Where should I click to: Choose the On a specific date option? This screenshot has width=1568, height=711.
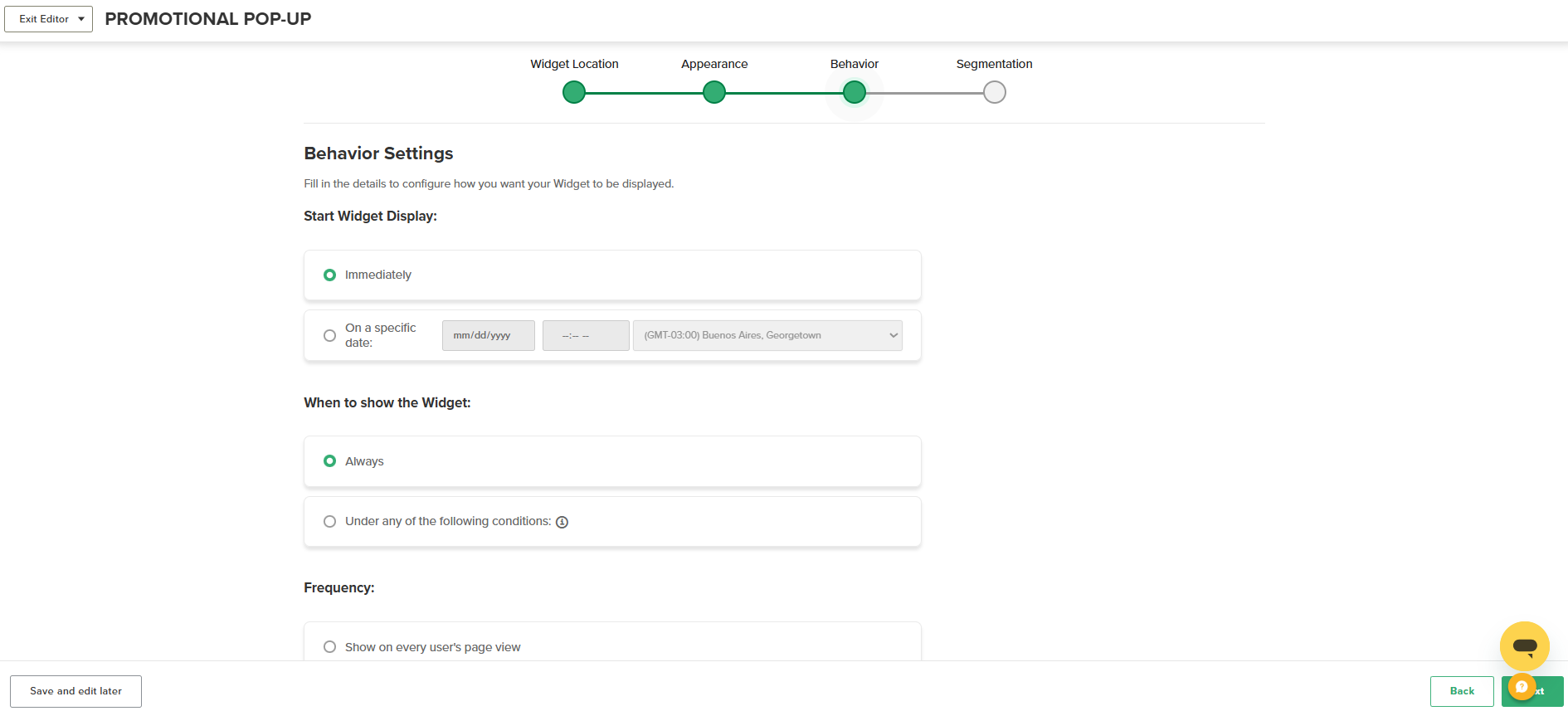[329, 335]
